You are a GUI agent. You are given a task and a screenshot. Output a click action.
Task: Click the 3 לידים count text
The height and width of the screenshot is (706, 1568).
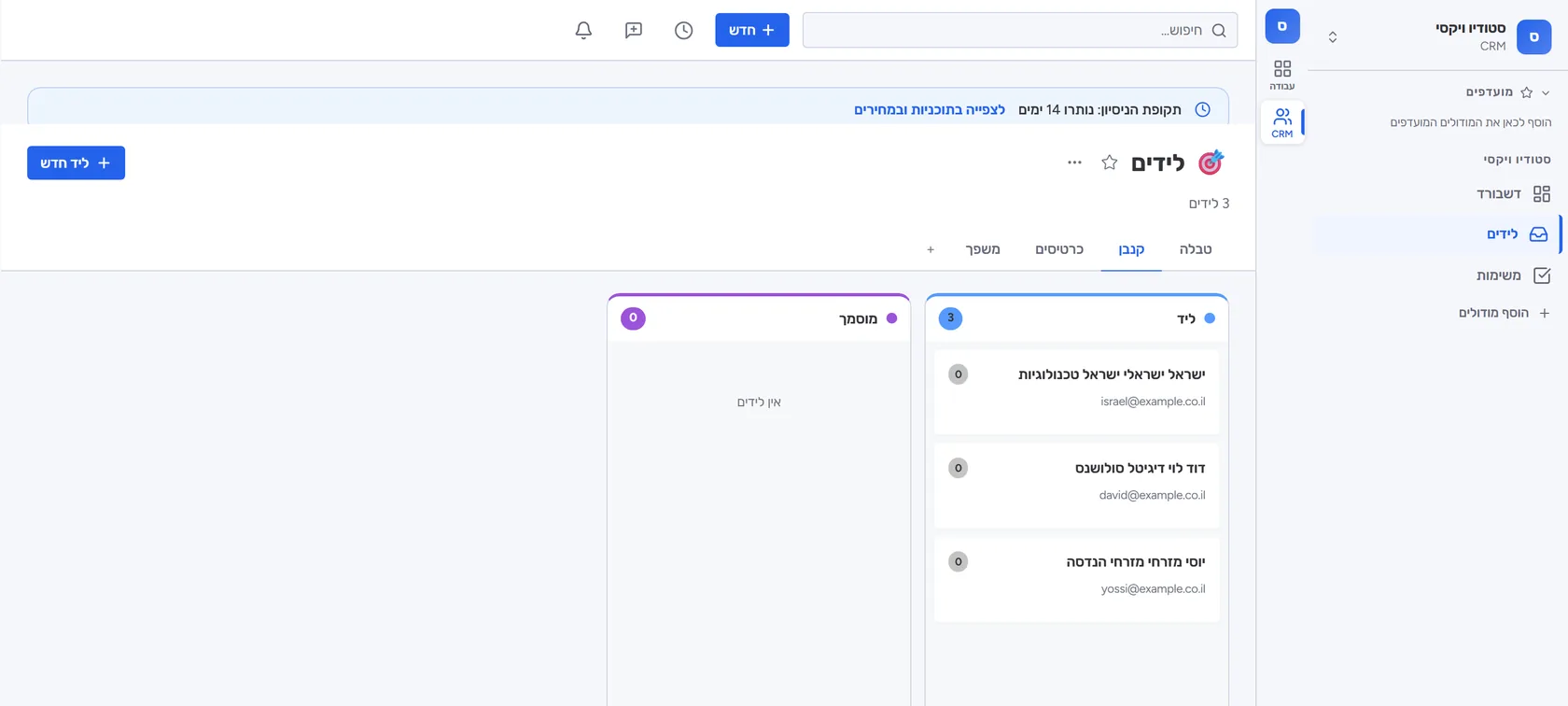1209,203
